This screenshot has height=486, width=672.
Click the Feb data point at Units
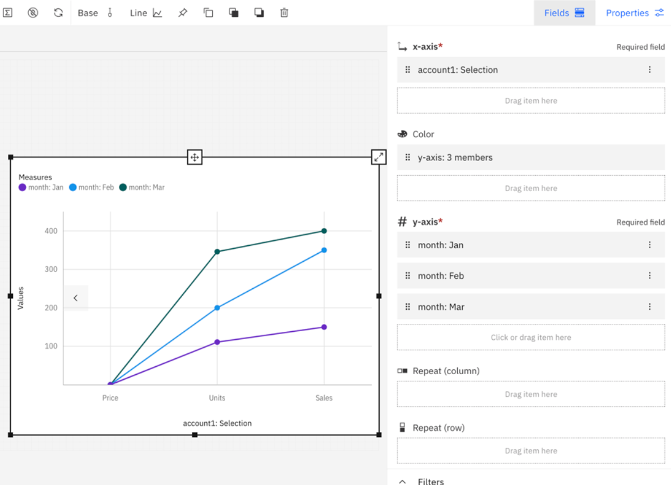217,308
